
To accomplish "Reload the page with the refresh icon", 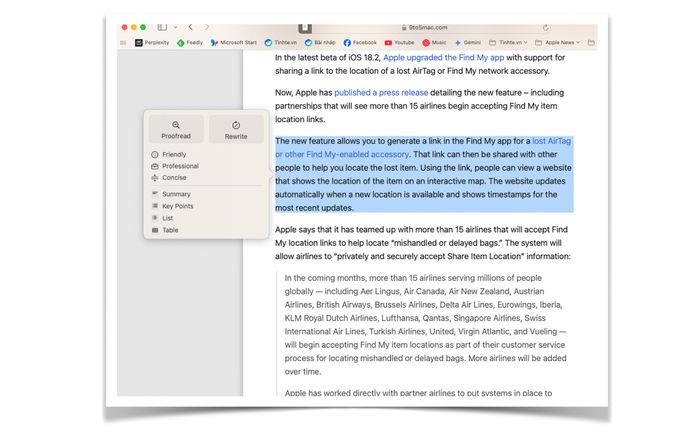I will (x=546, y=28).
